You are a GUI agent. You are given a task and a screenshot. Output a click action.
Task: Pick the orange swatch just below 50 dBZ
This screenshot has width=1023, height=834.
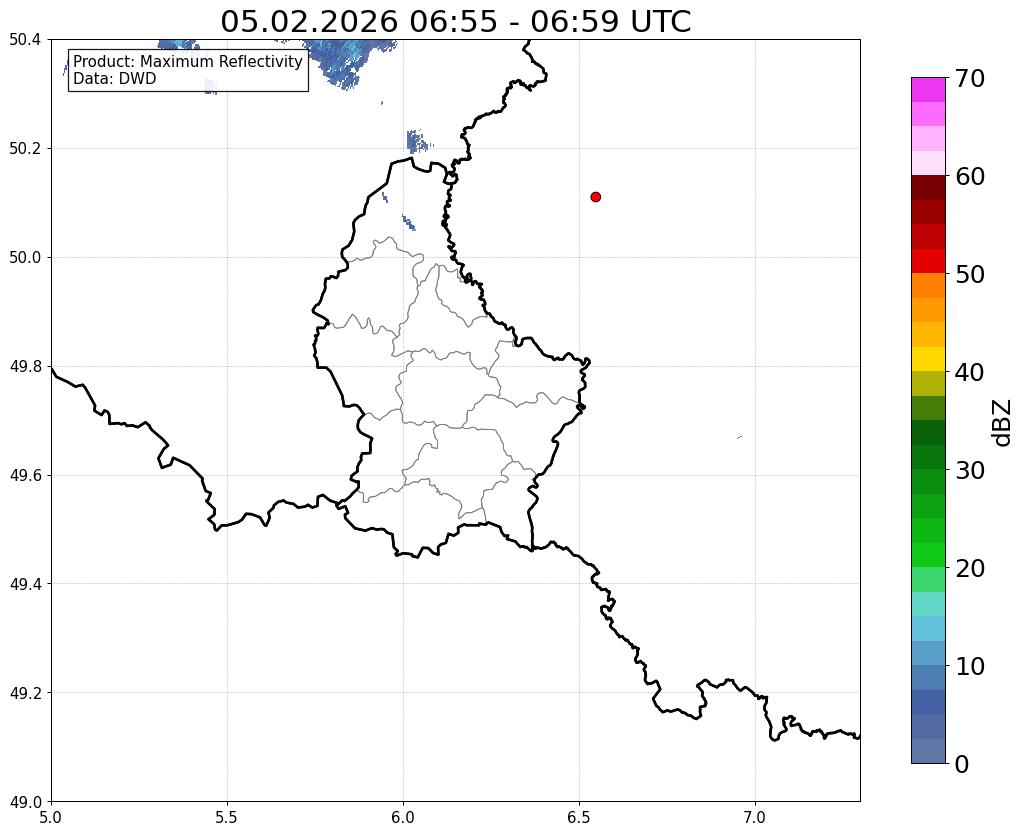(928, 286)
